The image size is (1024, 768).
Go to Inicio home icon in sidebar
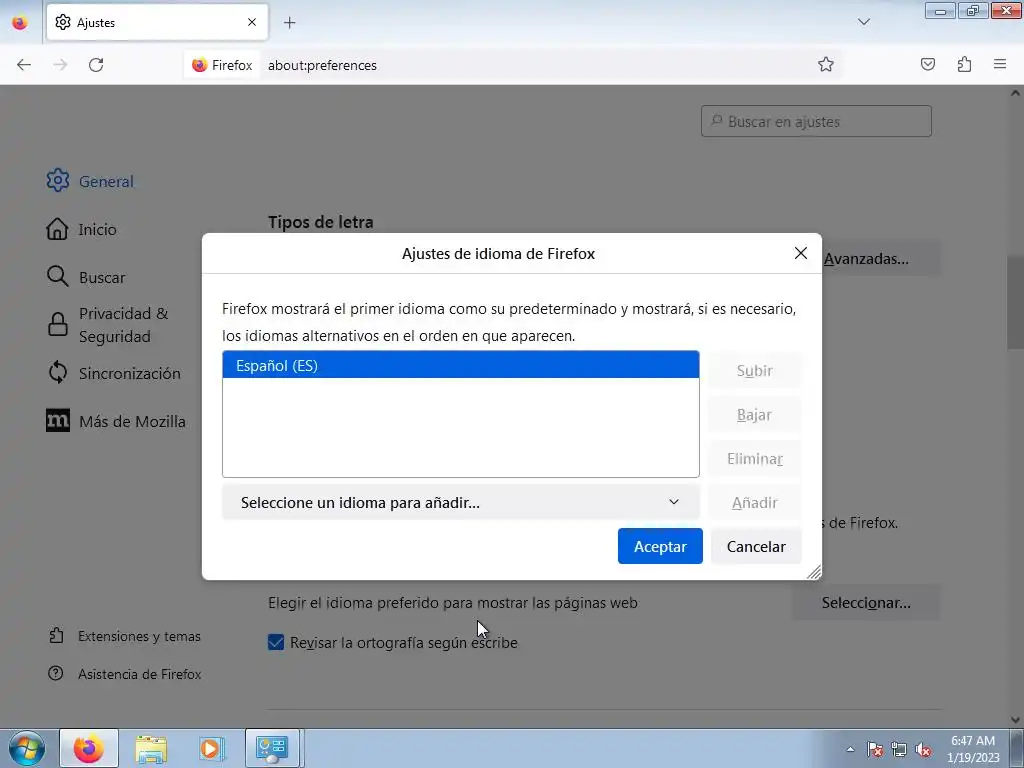point(57,229)
